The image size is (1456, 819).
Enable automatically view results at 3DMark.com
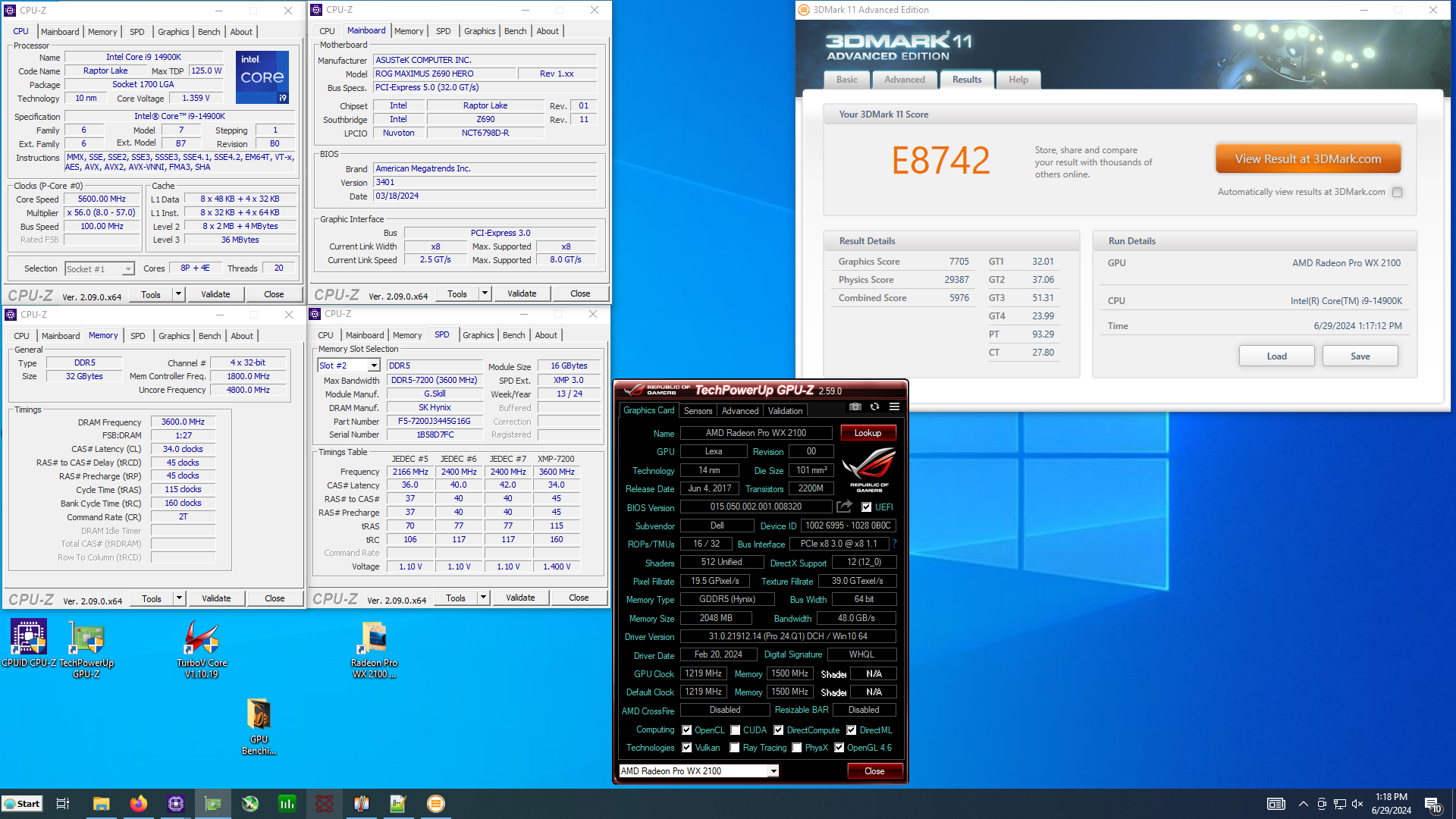[x=1398, y=193]
